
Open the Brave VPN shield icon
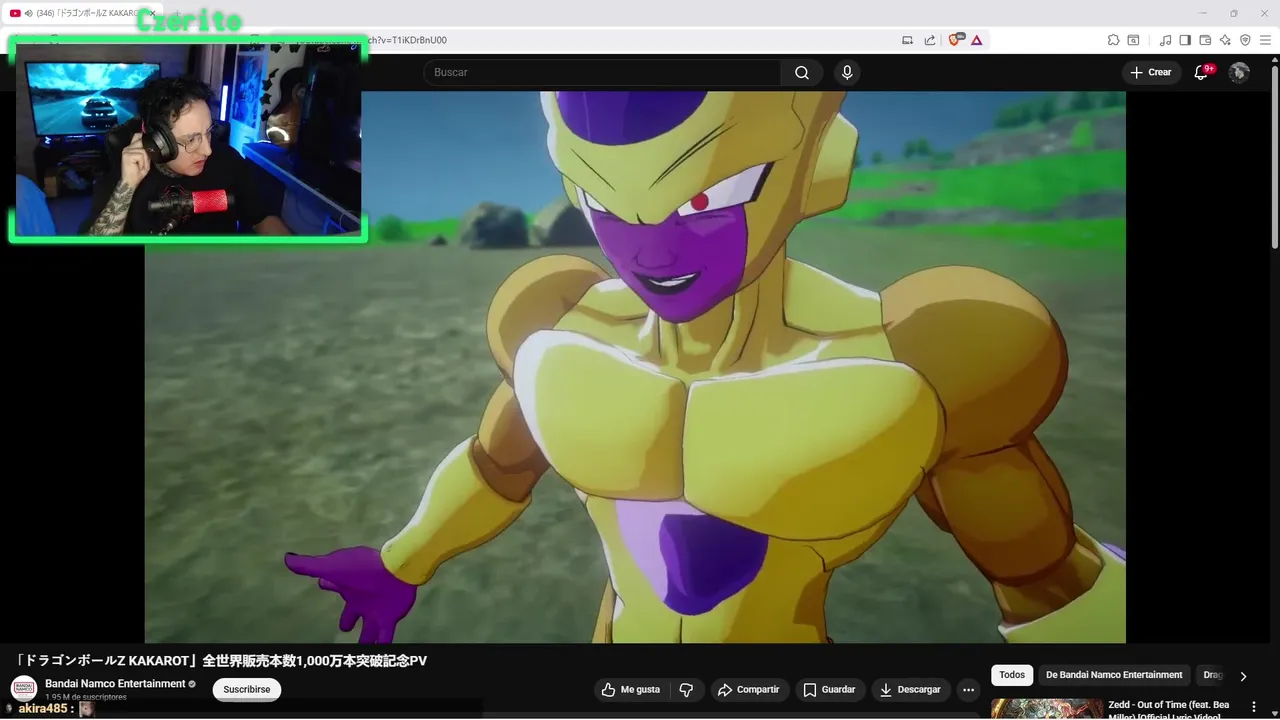(1245, 40)
